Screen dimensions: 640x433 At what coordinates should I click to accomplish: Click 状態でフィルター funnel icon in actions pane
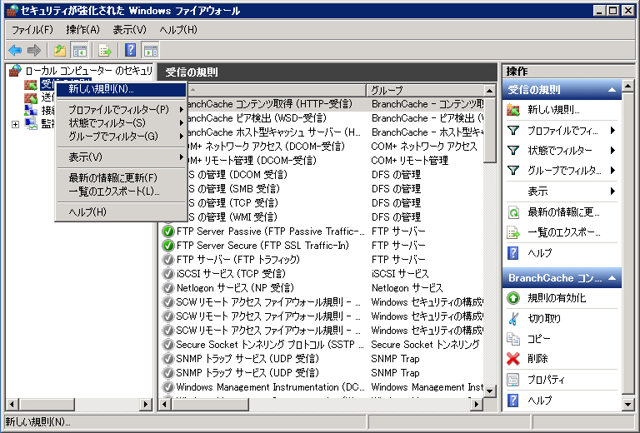[x=513, y=150]
